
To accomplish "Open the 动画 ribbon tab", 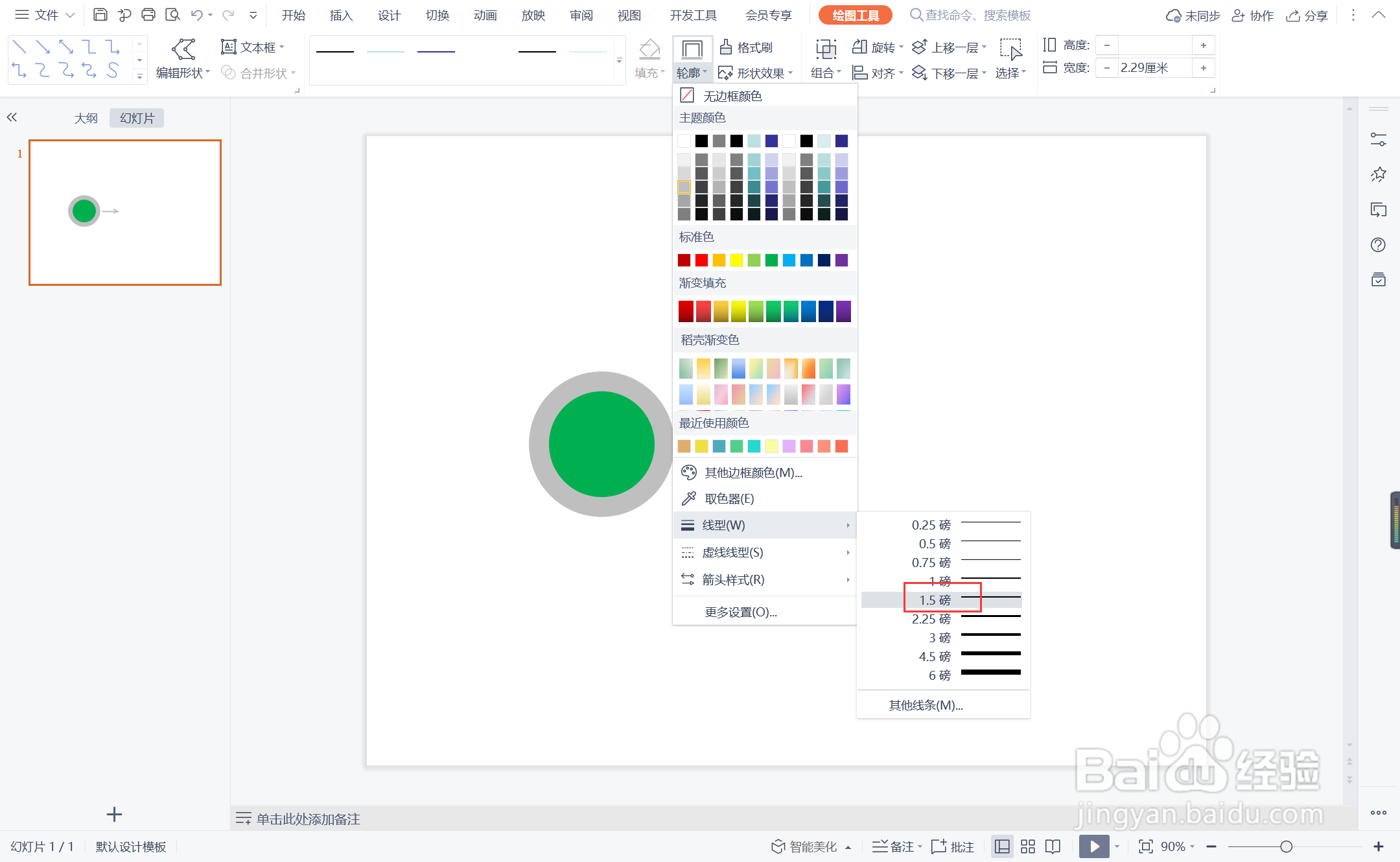I will [485, 15].
